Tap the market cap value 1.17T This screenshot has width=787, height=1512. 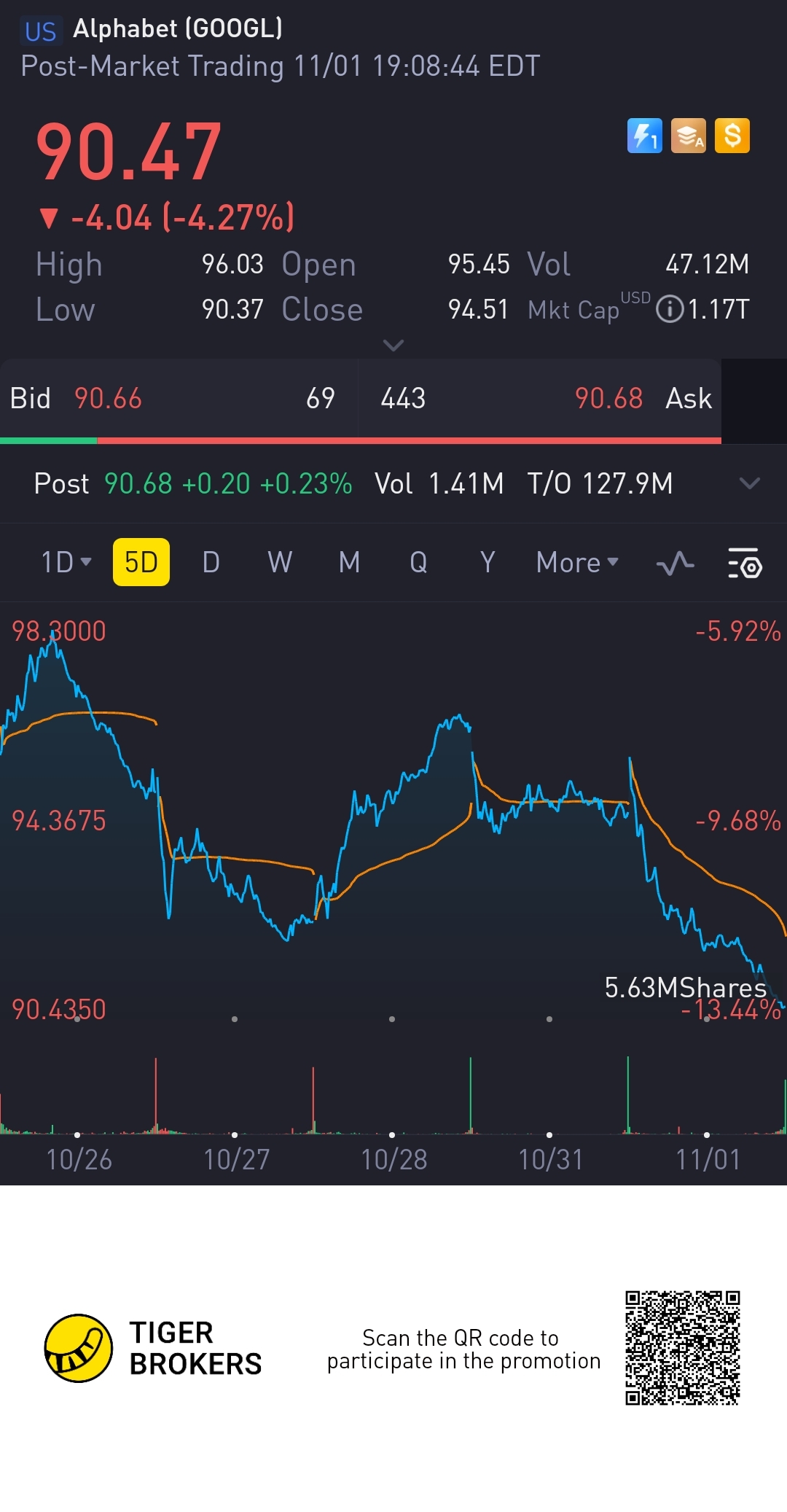[x=719, y=310]
